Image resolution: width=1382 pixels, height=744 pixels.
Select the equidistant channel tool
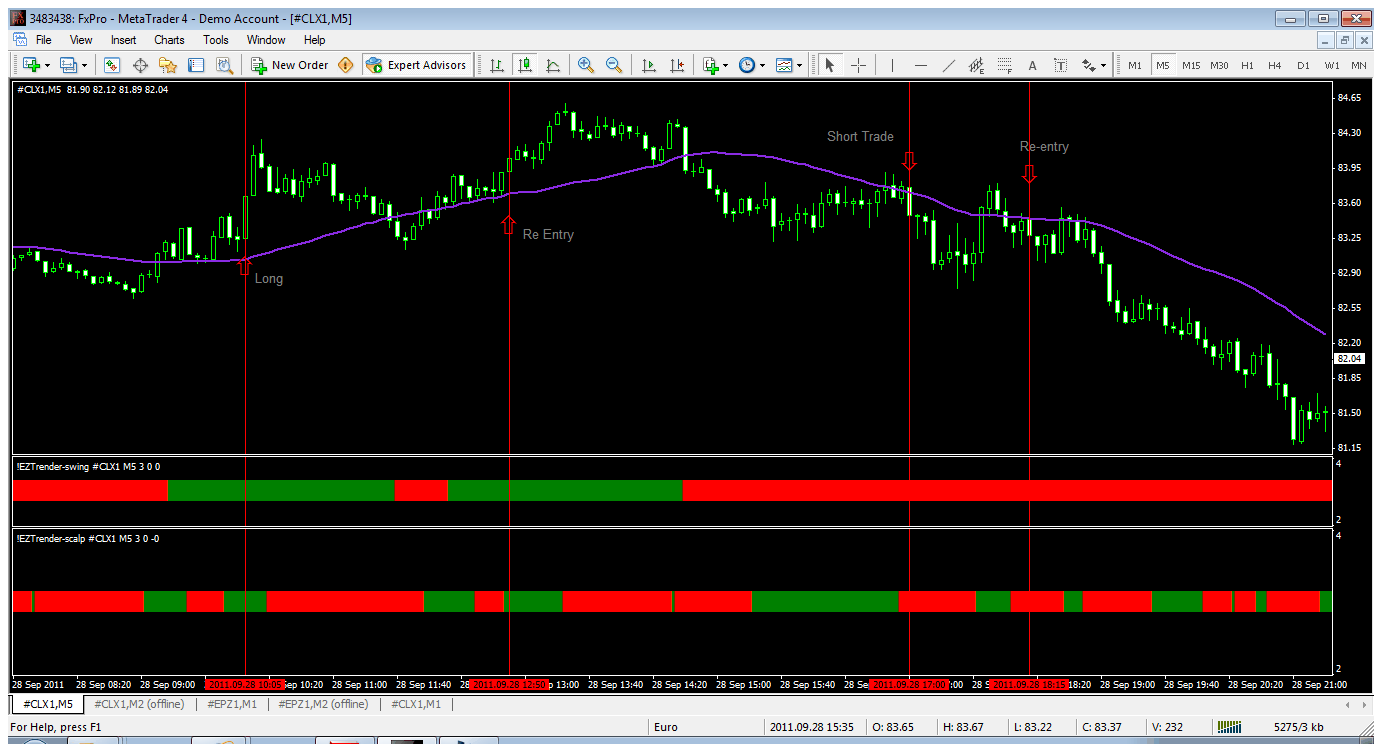click(x=976, y=65)
